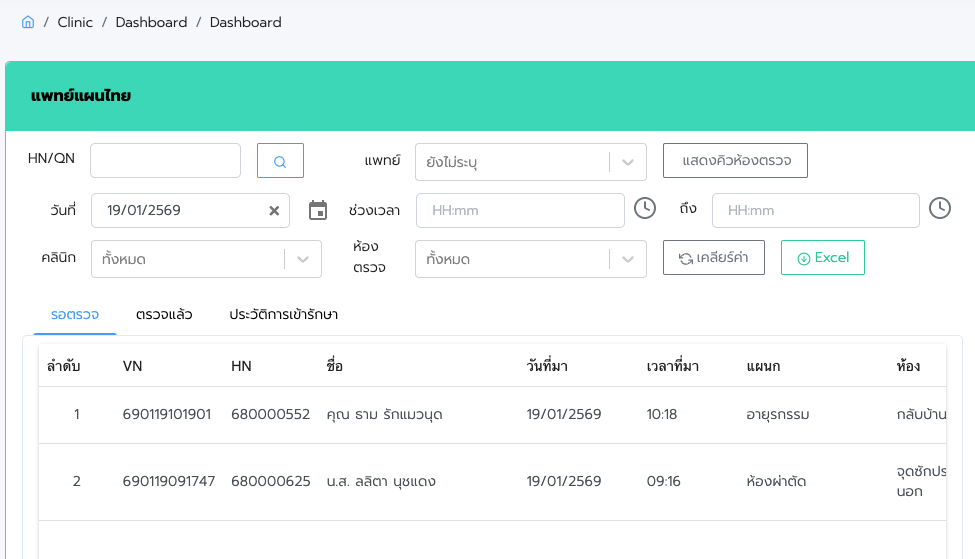Click the ถึง end time field
Viewport: 975px width, 559px height.
tap(815, 211)
